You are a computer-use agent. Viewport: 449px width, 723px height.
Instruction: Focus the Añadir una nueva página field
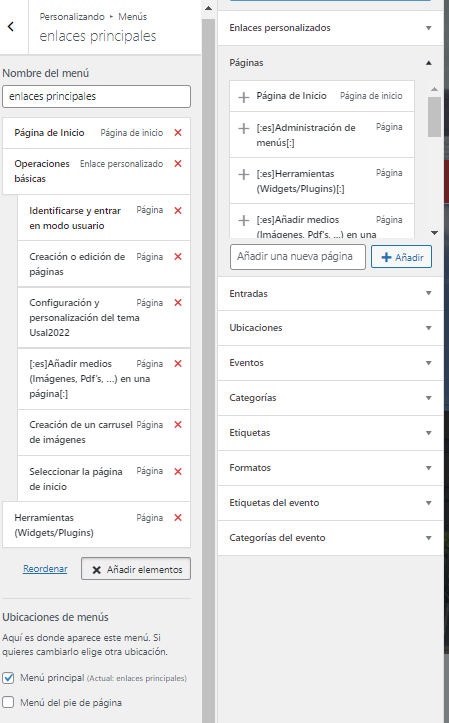(298, 257)
